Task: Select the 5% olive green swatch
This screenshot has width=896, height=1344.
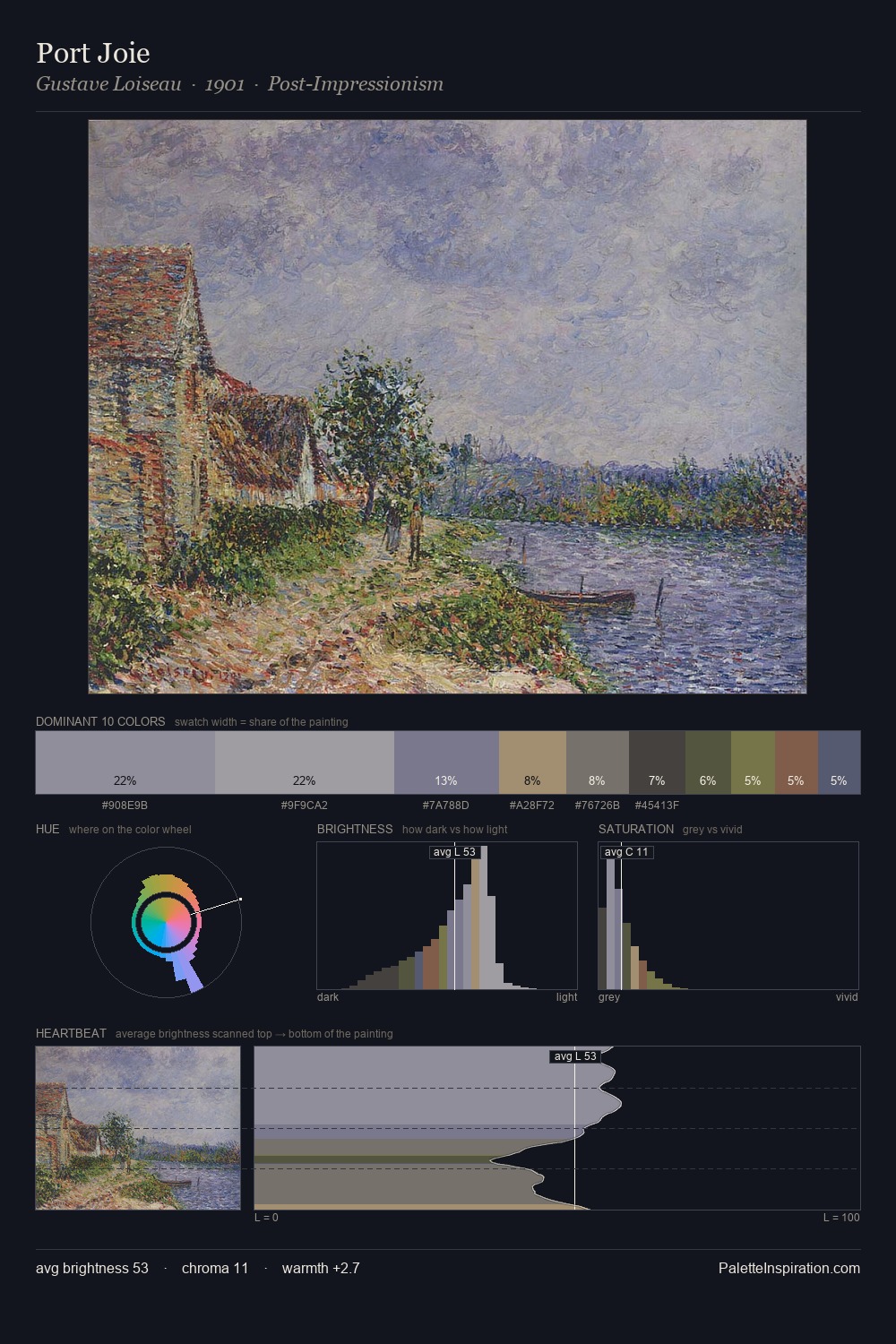Action: pos(753,762)
